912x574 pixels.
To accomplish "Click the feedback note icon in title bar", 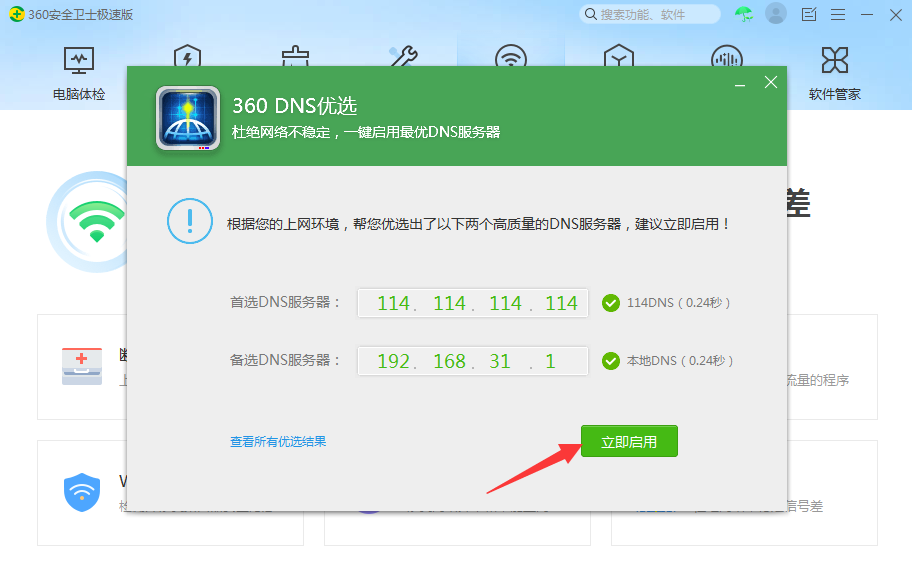I will coord(809,15).
